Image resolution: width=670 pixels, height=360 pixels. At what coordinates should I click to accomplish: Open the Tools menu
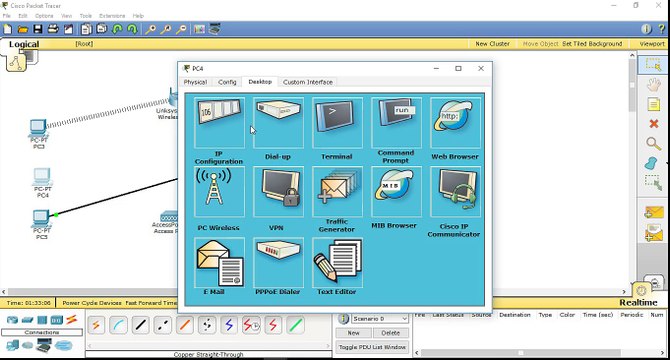pos(85,16)
